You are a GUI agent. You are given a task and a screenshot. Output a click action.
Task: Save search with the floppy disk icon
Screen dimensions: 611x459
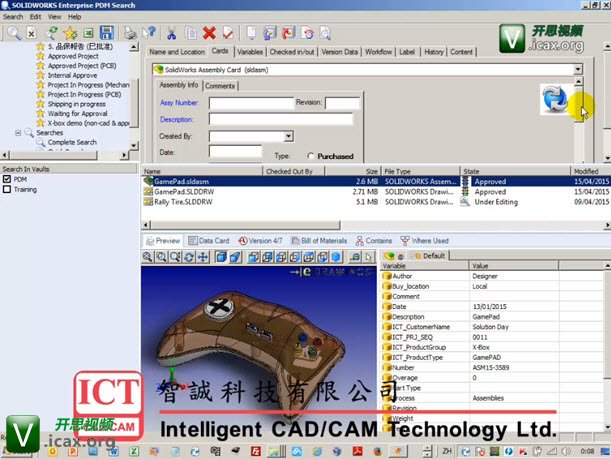(x=107, y=33)
